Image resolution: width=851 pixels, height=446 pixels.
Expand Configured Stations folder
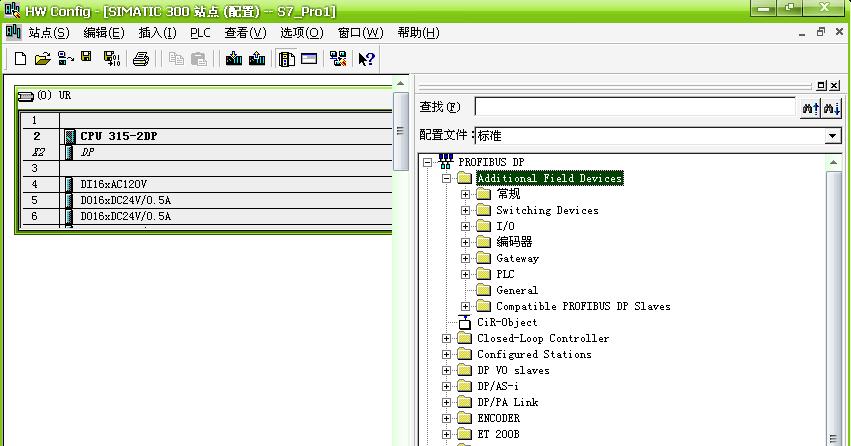(446, 354)
